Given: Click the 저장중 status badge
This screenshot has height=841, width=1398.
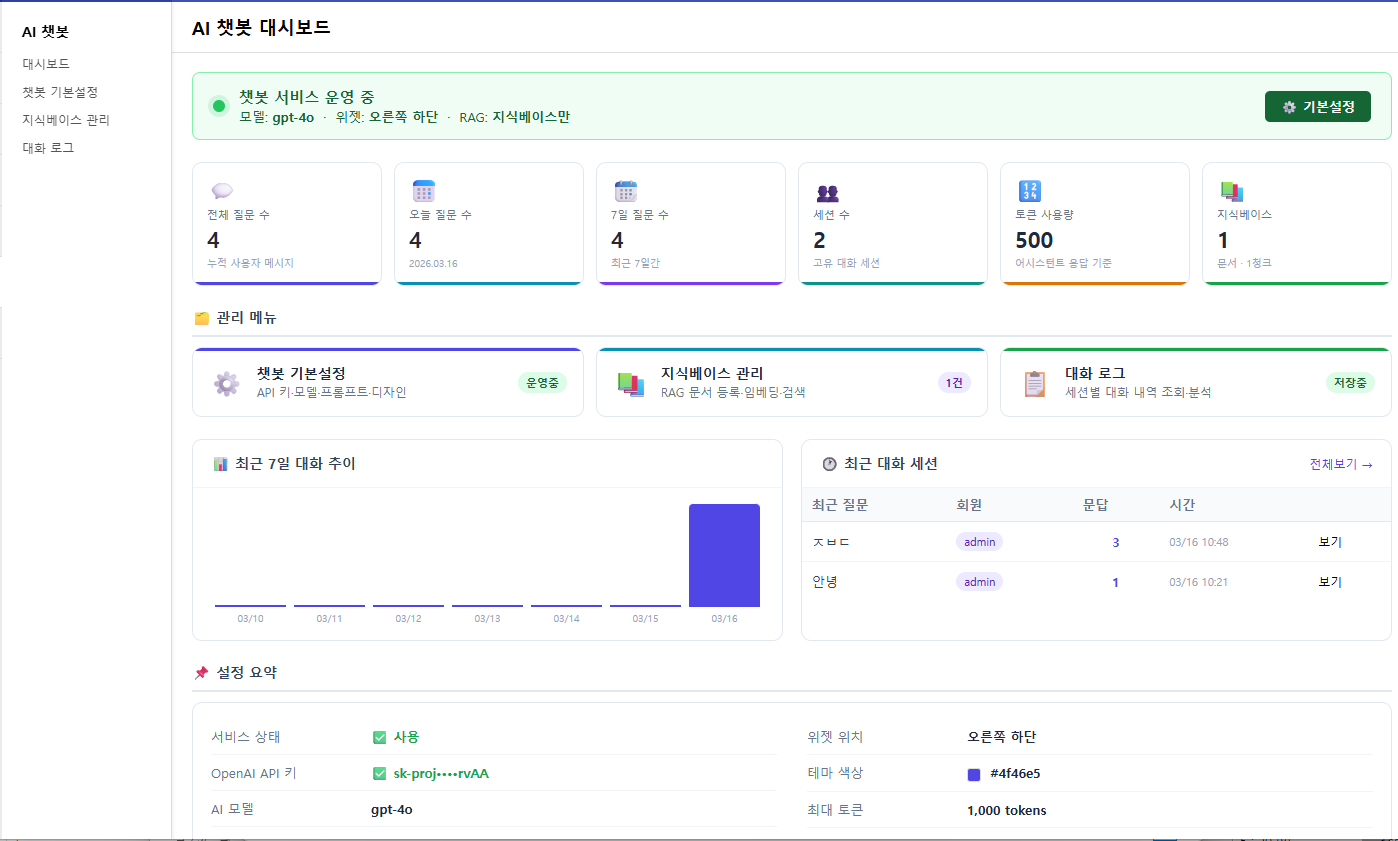Looking at the screenshot, I should pos(1350,382).
